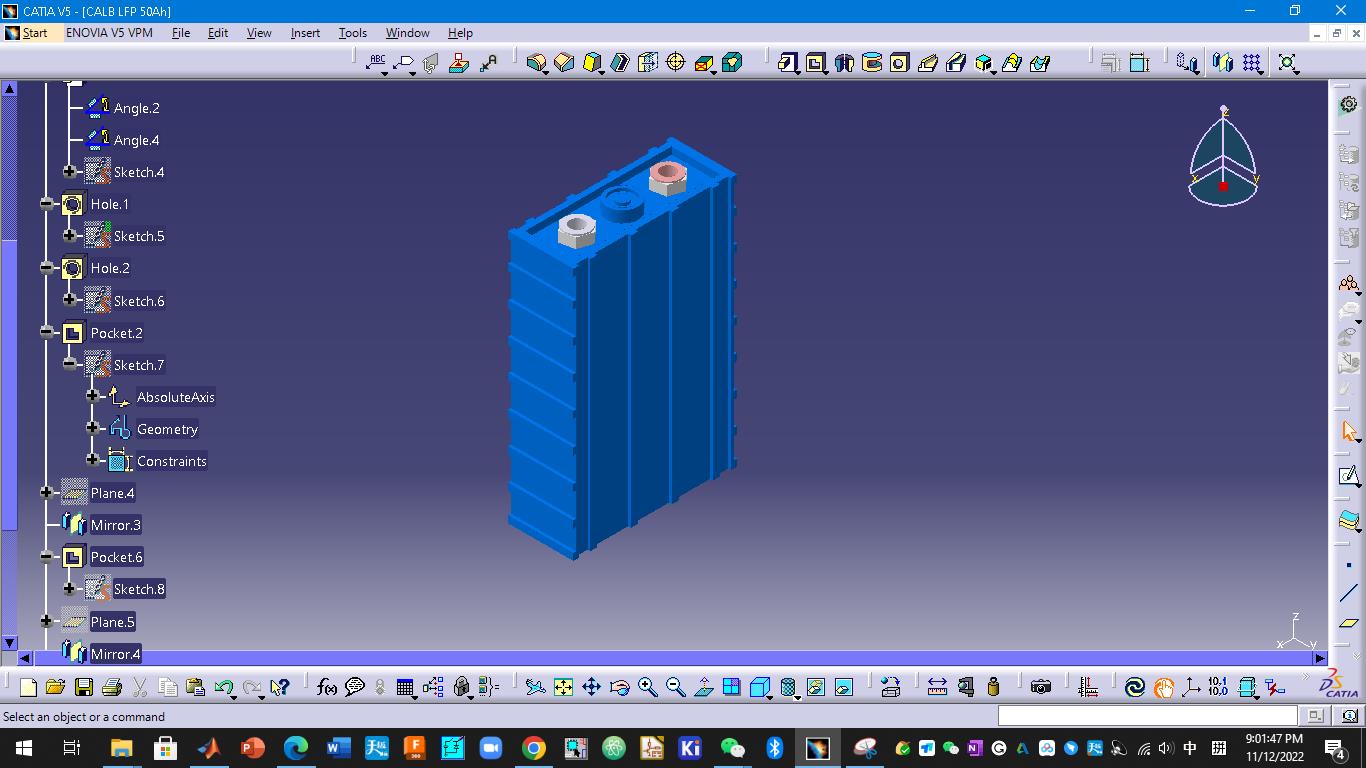Viewport: 1366px width, 768px height.
Task: Click the Windows Start button
Action: (23, 748)
